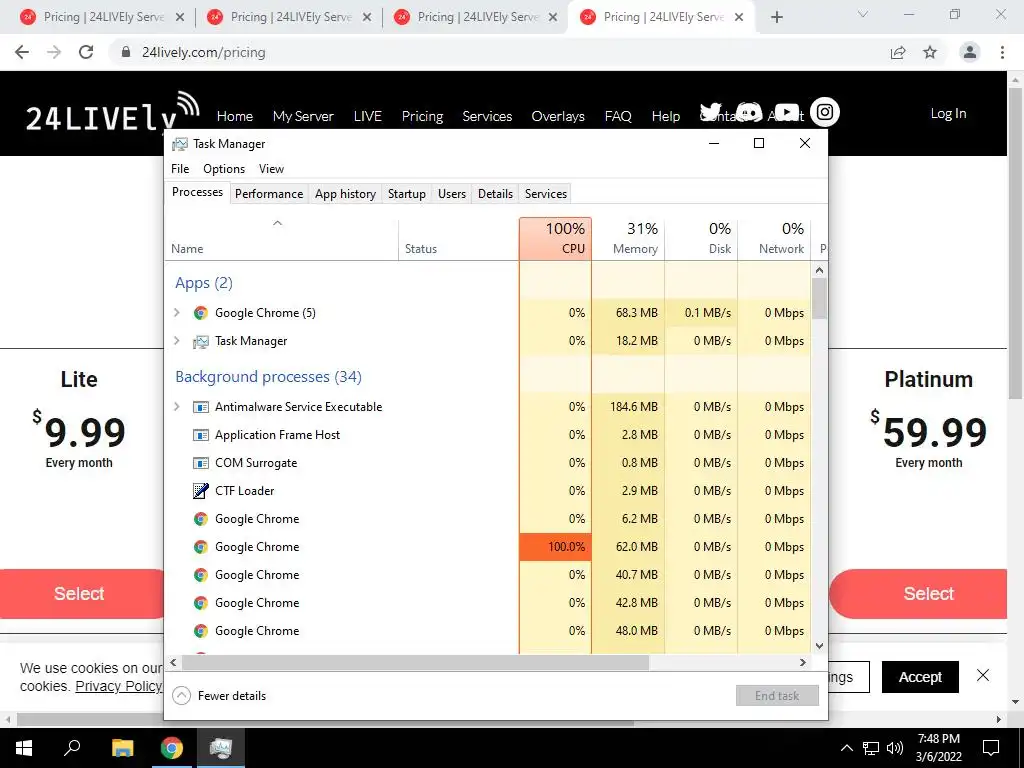This screenshot has width=1024, height=768.
Task: Click the Instagram icon in website header
Action: pos(825,112)
